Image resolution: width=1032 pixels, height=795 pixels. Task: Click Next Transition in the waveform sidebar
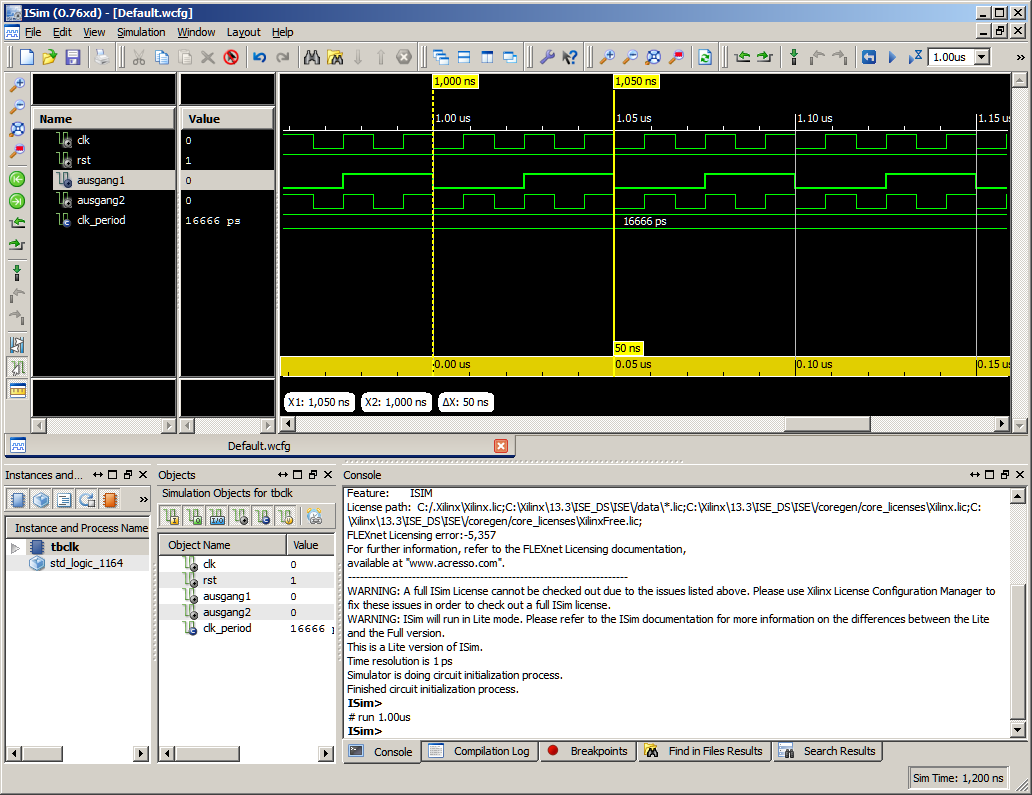click(17, 245)
